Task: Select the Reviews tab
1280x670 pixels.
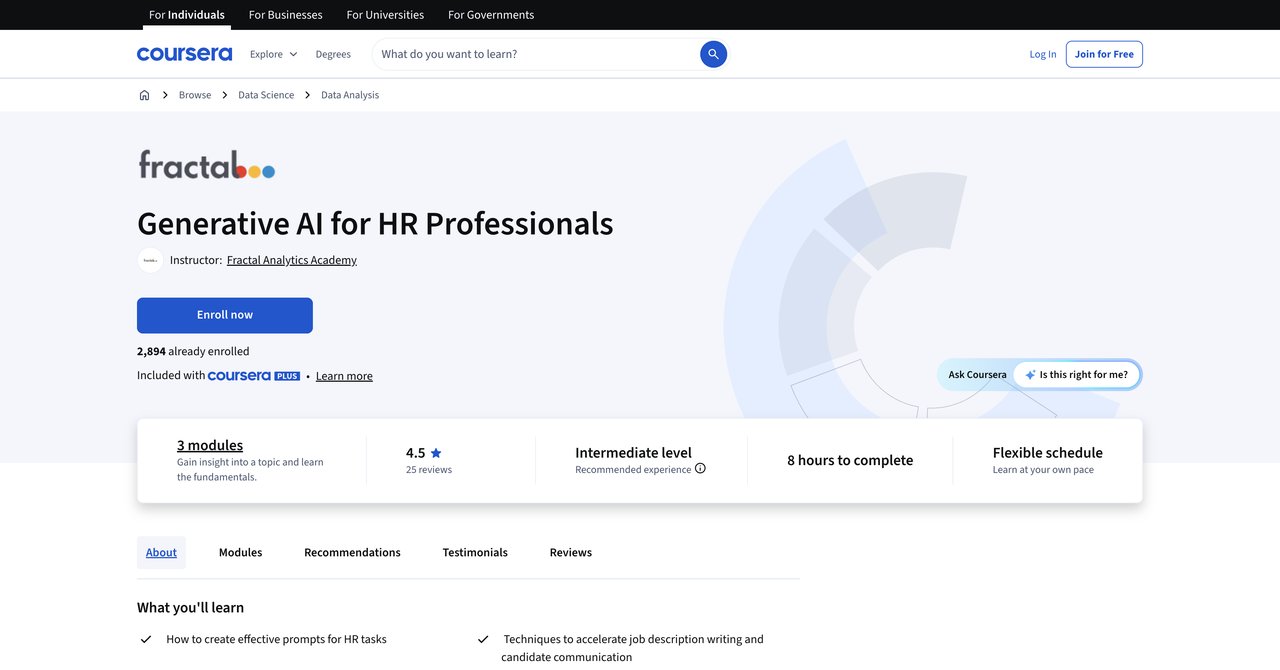Action: [571, 553]
